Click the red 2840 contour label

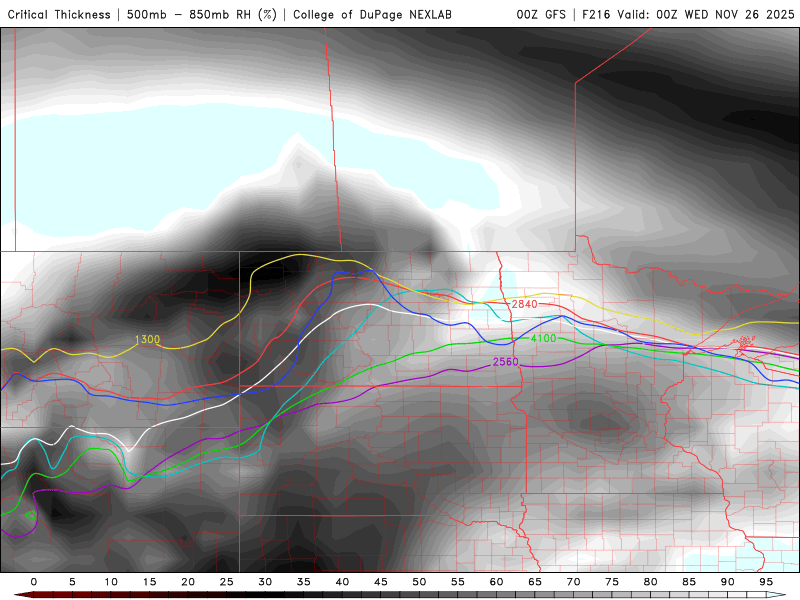tap(524, 304)
